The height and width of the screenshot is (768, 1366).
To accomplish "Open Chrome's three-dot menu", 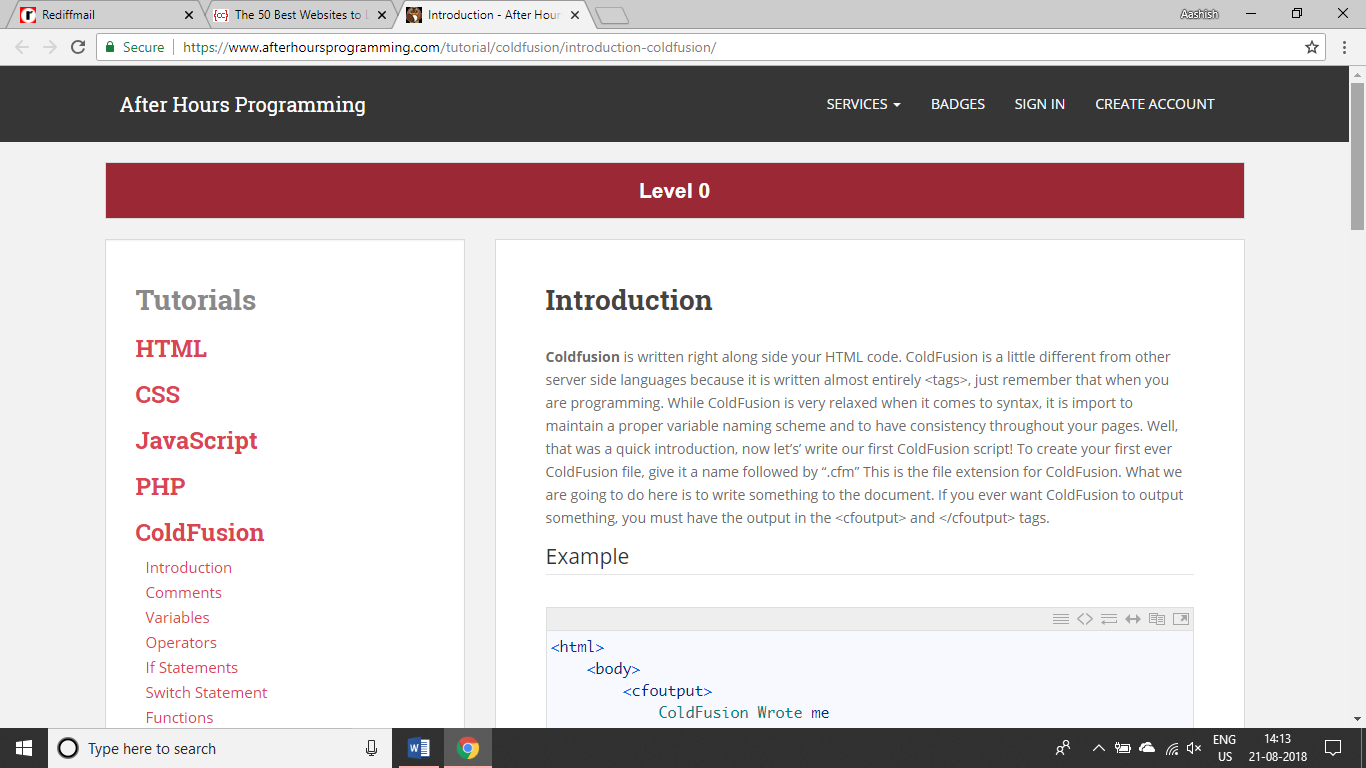I will click(1345, 47).
